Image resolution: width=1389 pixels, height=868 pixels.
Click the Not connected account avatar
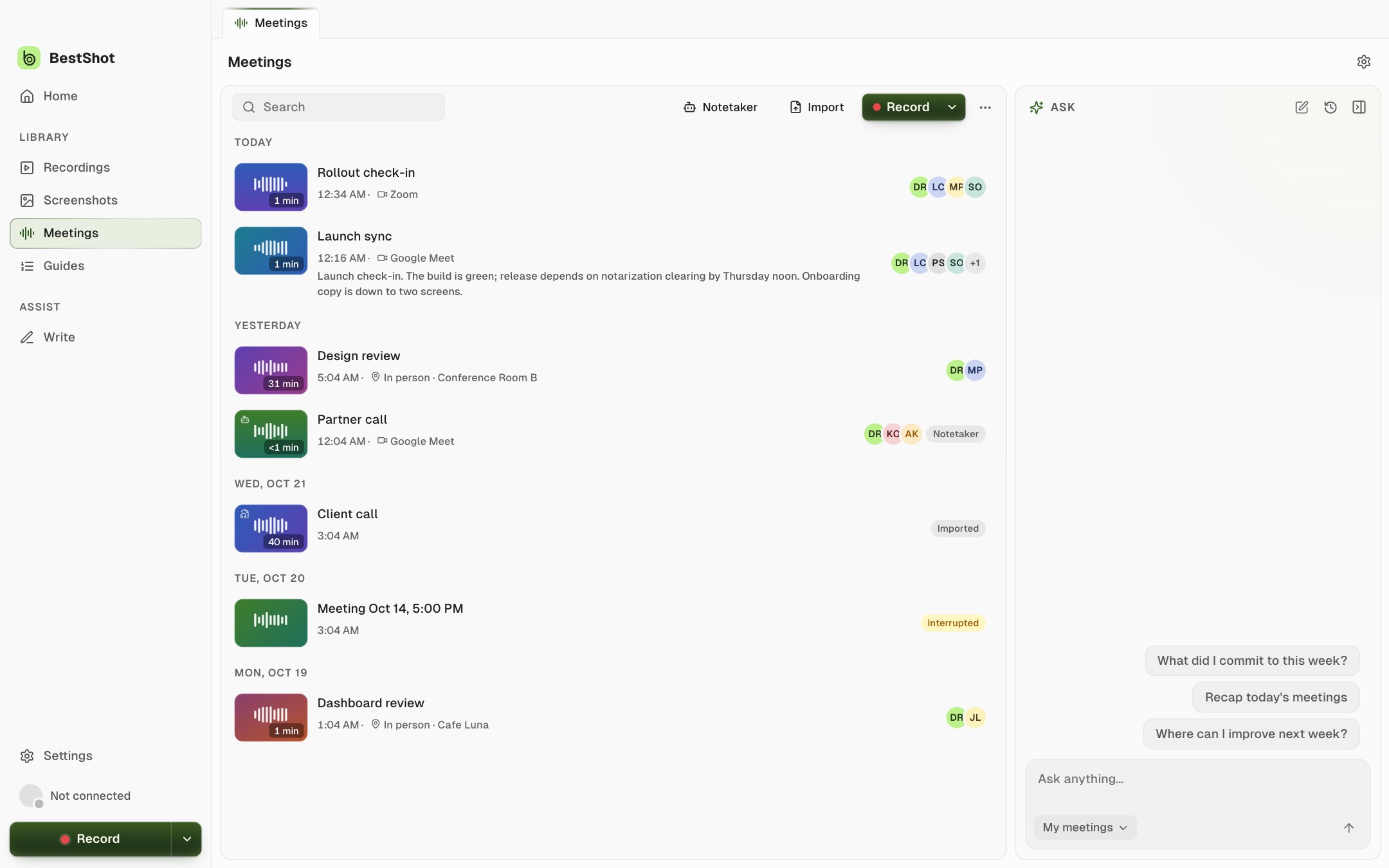(31, 796)
